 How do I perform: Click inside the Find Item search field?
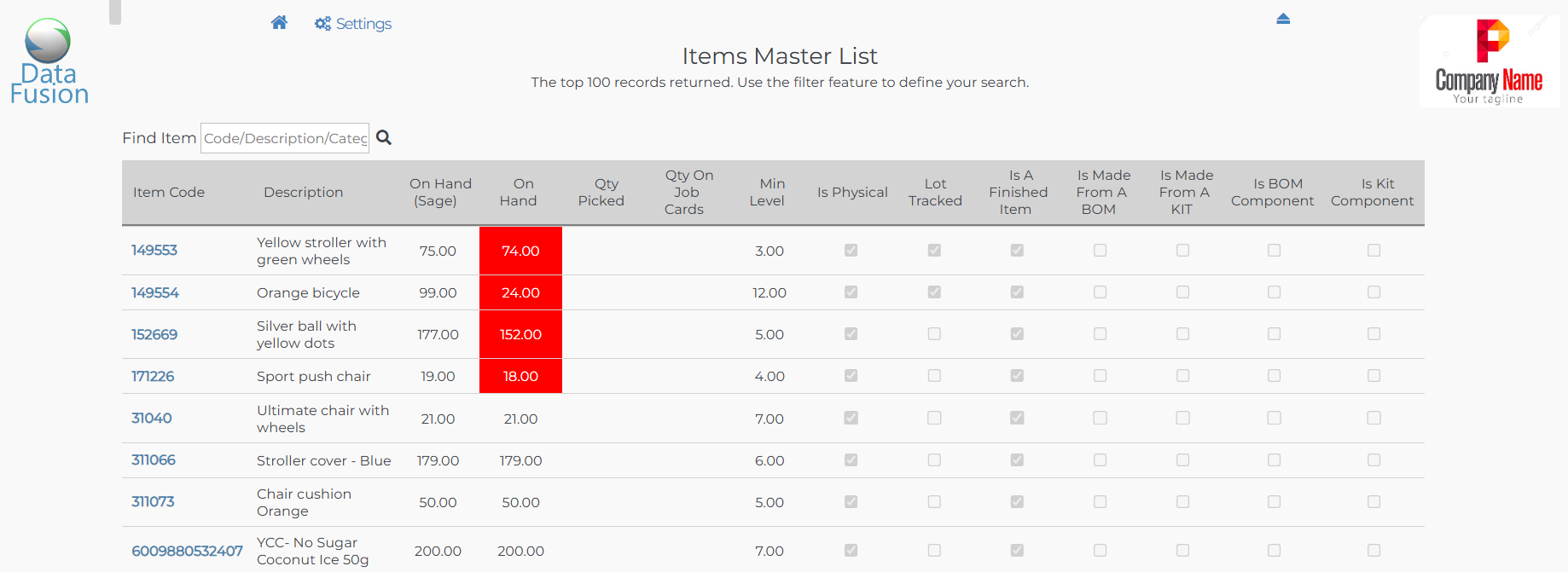(285, 138)
